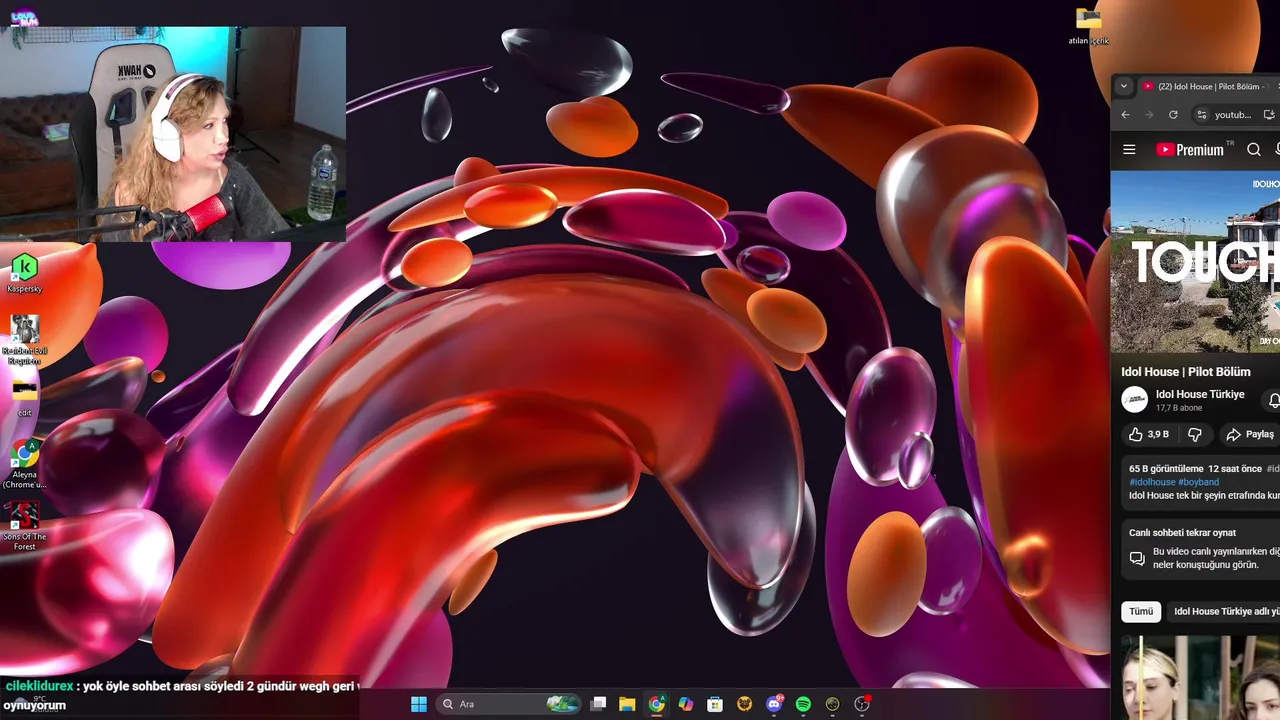Open the bear-face app in taskbar
Screen dimensions: 1280x720
tap(744, 704)
